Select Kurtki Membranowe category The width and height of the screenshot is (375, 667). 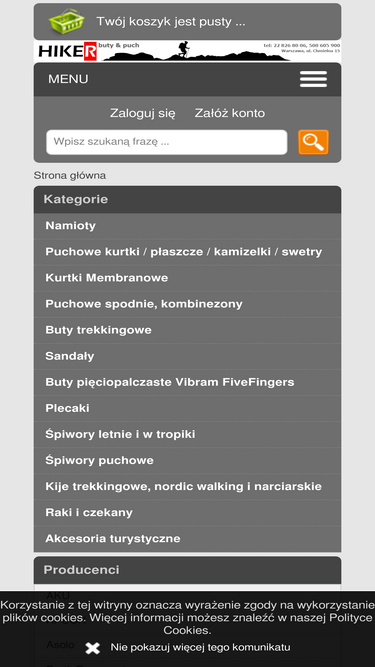point(188,278)
